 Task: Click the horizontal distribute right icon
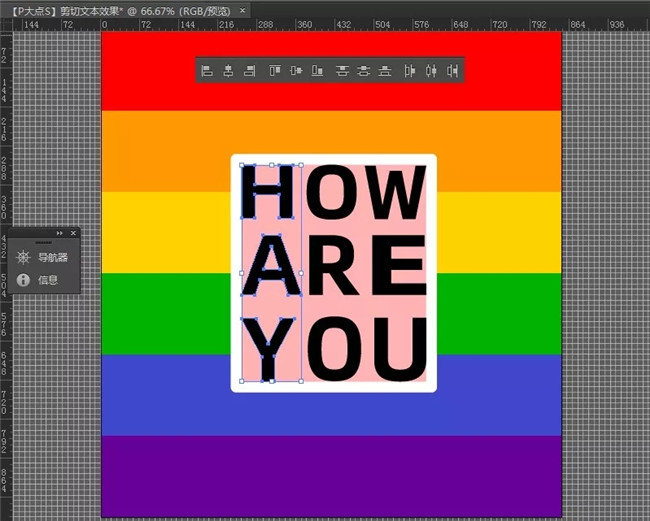pyautogui.click(x=453, y=71)
